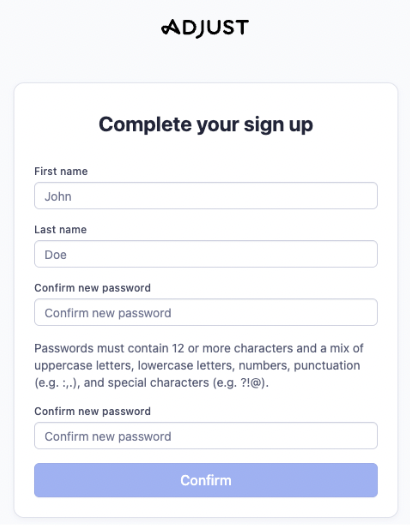Image resolution: width=410 pixels, height=526 pixels.
Task: Click Confirm new password label below requirements text
Action: click(x=92, y=412)
